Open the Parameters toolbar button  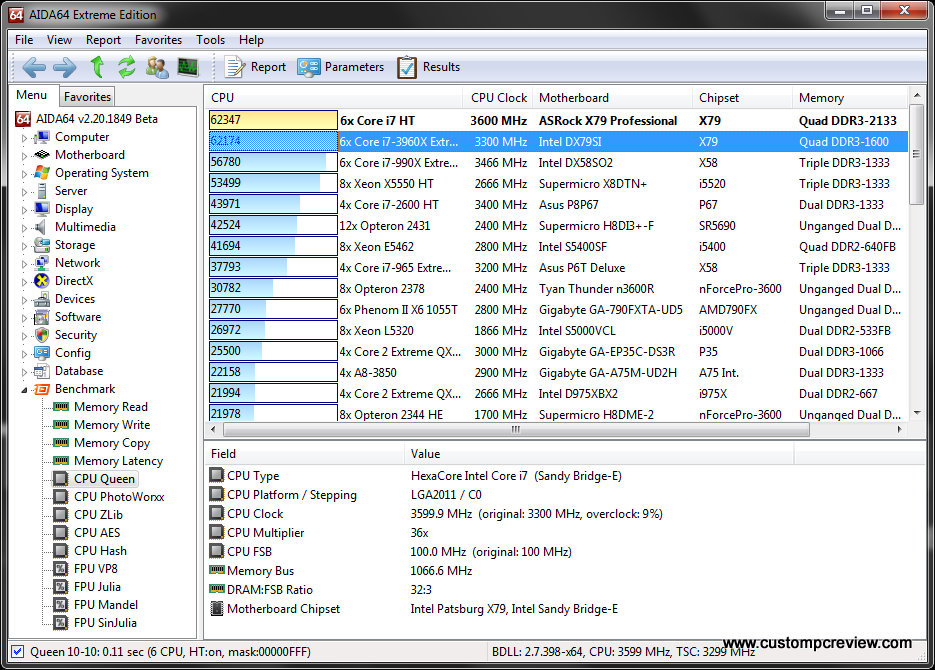point(340,67)
